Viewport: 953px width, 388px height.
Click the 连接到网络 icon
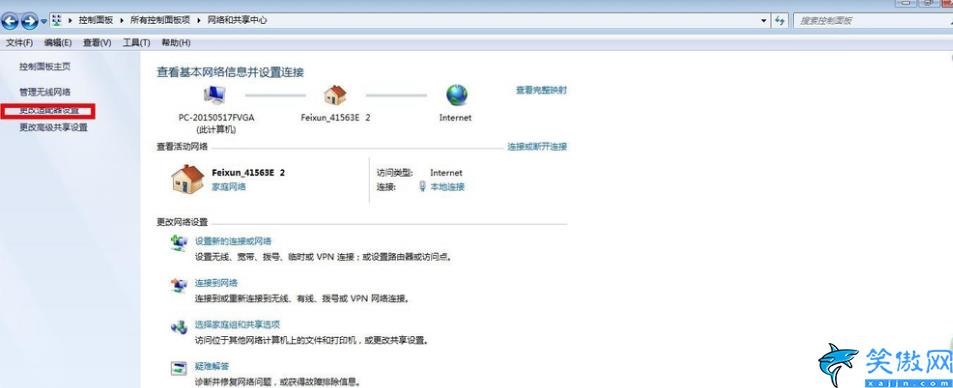pos(179,285)
